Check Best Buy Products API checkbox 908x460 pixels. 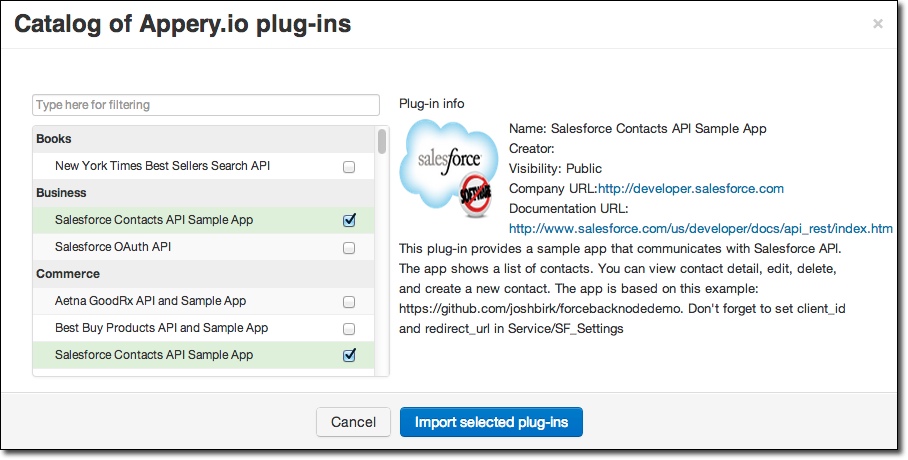(349, 329)
